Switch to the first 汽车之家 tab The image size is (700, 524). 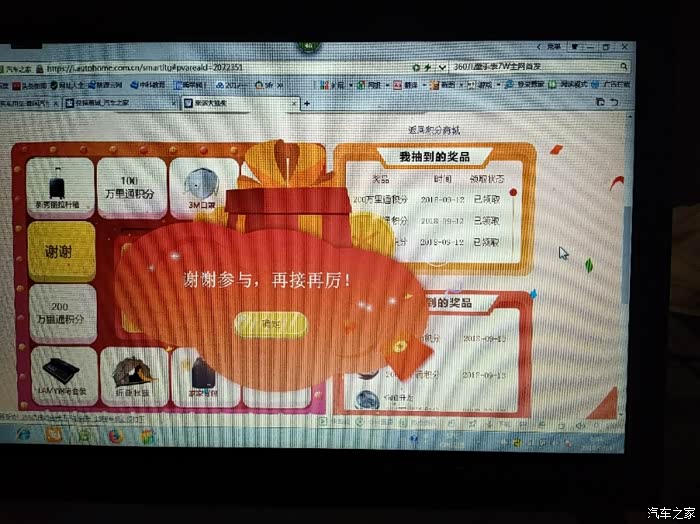[x=28, y=103]
